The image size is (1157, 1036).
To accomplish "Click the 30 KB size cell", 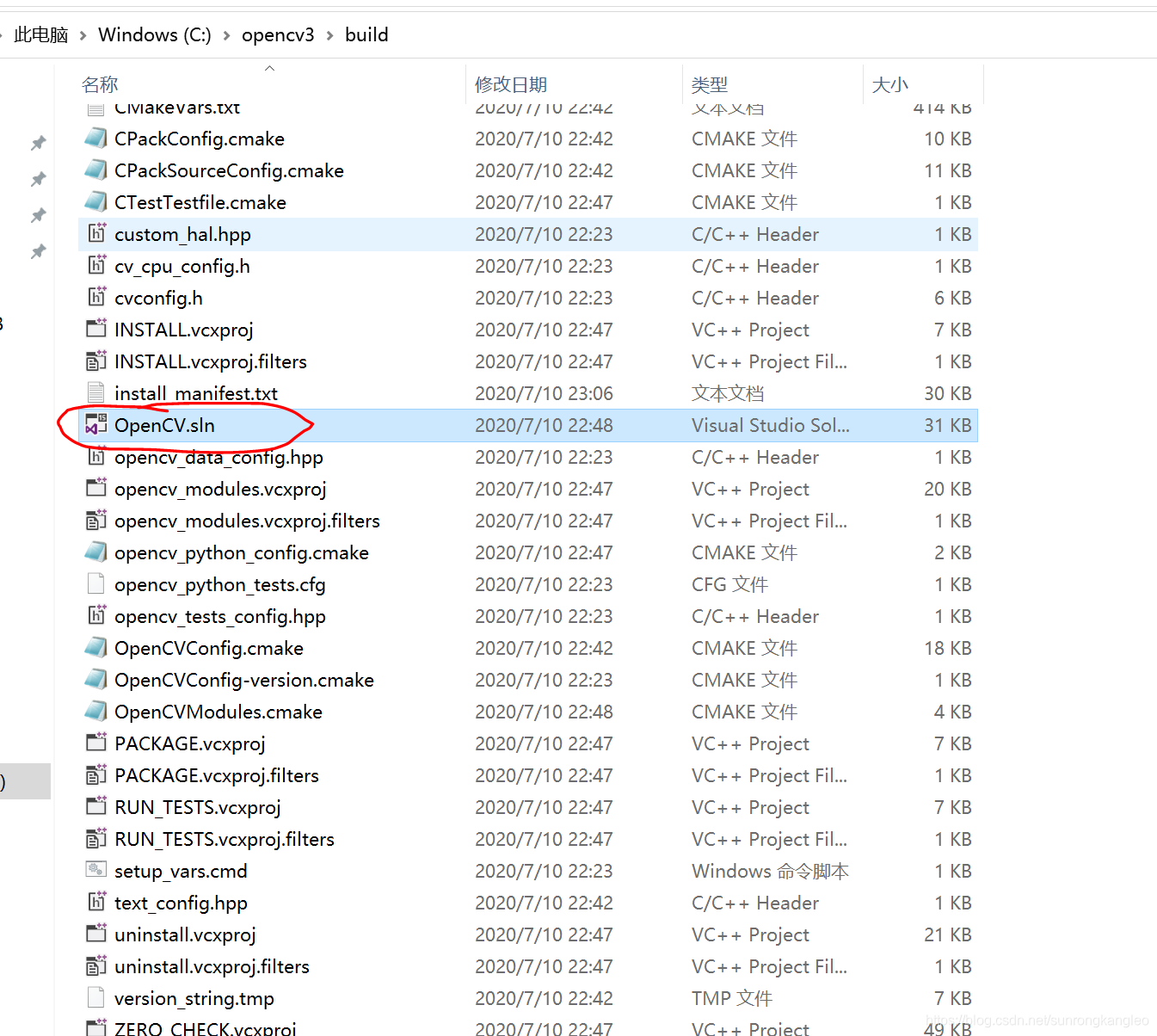I will tap(948, 393).
